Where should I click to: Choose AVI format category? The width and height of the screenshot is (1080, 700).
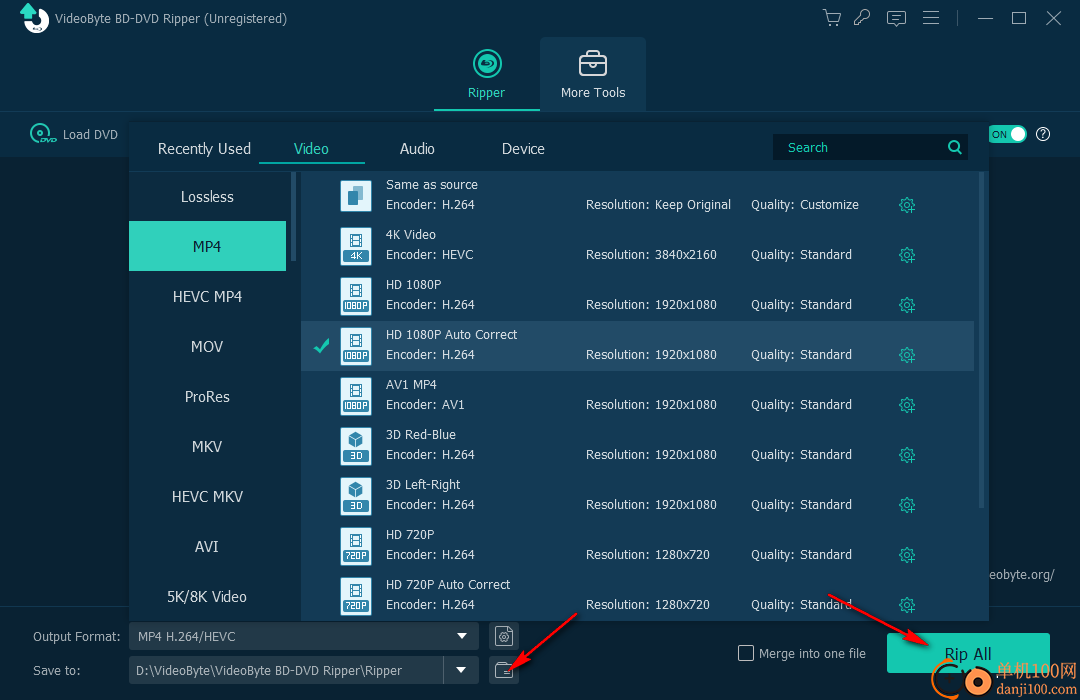coord(207,546)
